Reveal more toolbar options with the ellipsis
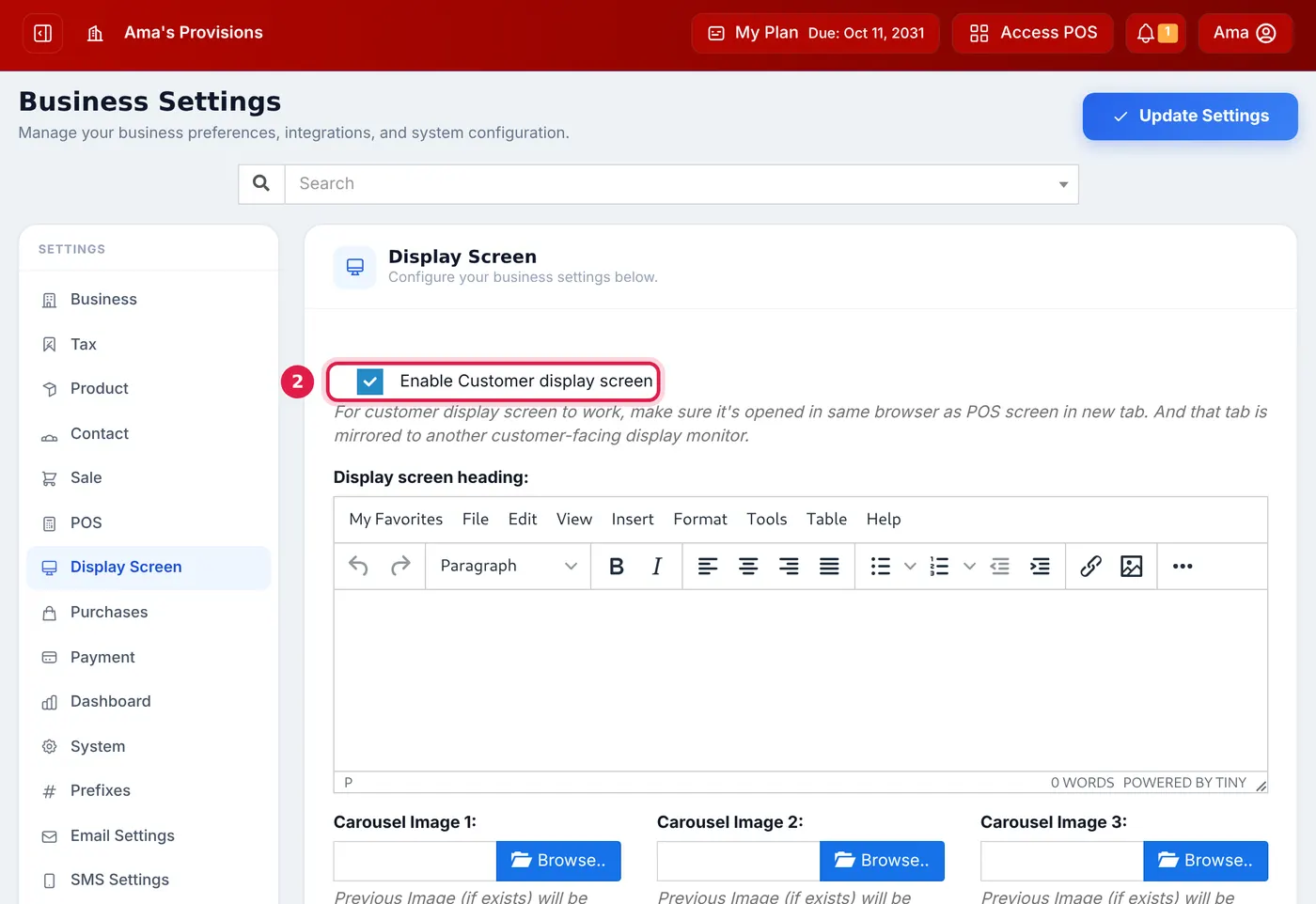Viewport: 1316px width, 904px height. [x=1183, y=566]
